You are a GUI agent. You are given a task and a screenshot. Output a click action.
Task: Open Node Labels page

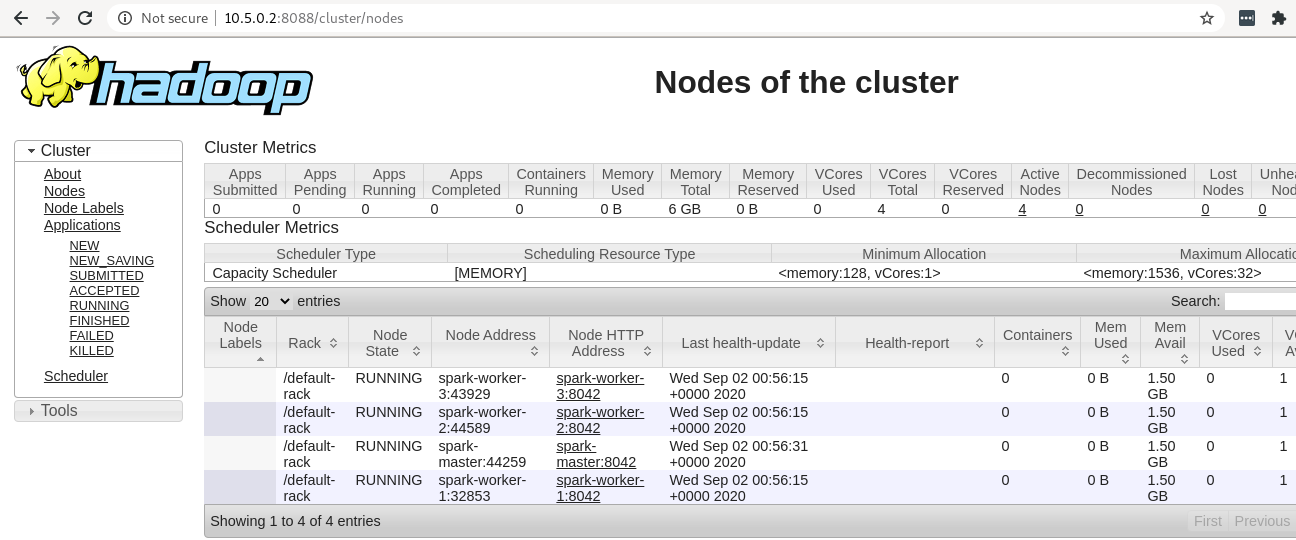[x=84, y=208]
